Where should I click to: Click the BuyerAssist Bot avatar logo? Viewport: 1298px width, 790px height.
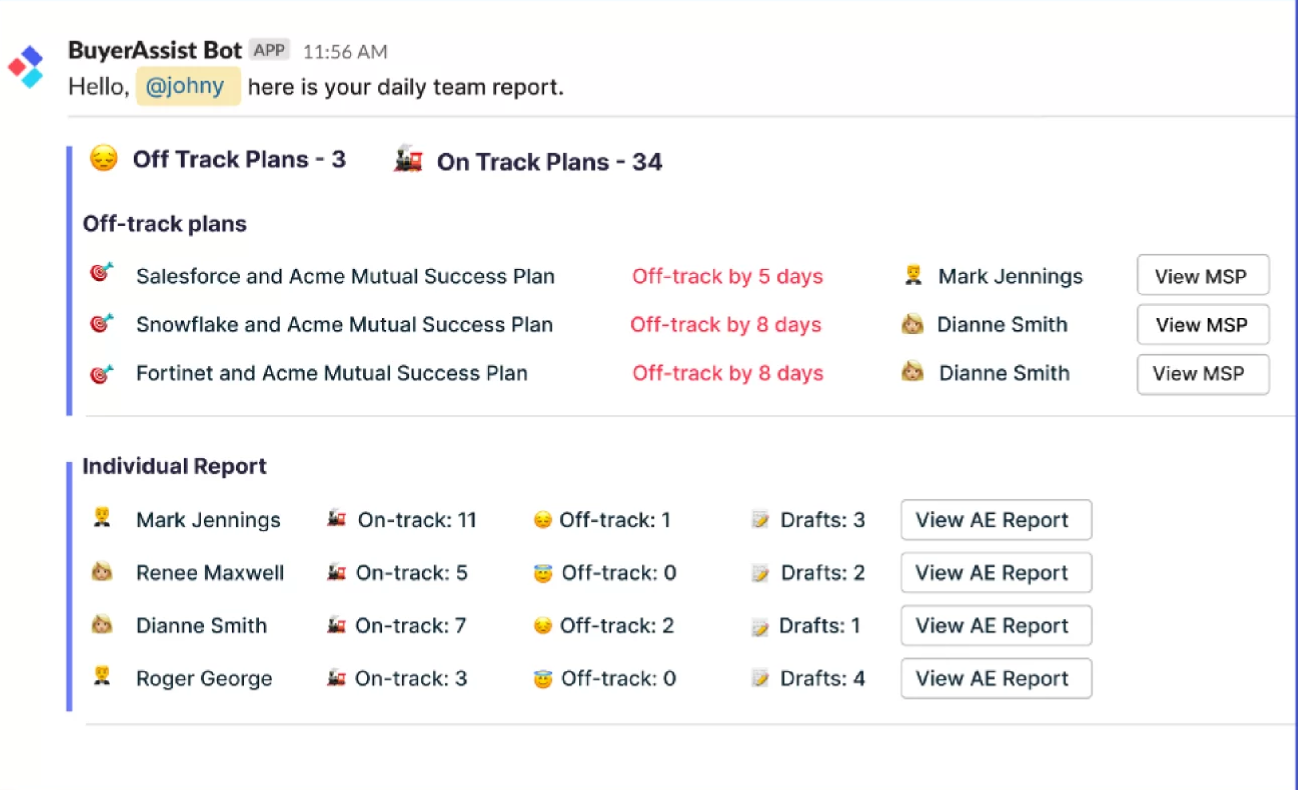(x=26, y=67)
